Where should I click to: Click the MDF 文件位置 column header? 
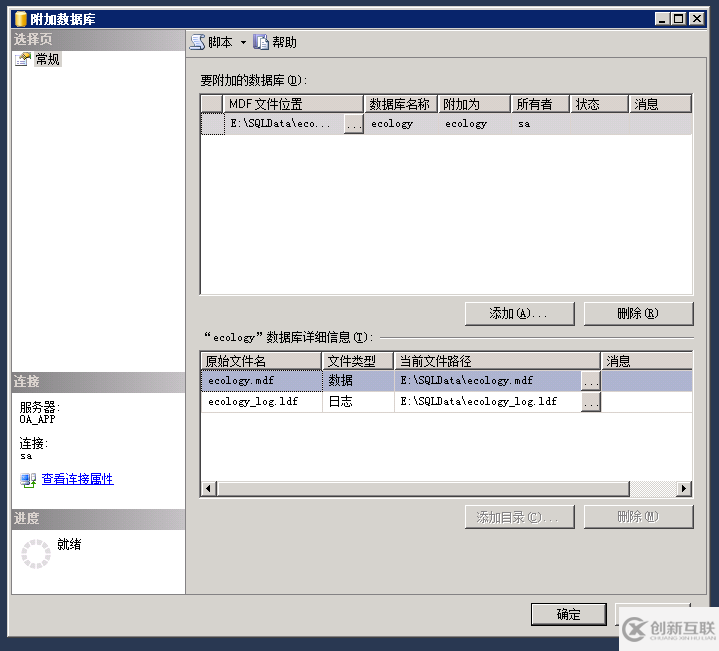click(x=293, y=104)
